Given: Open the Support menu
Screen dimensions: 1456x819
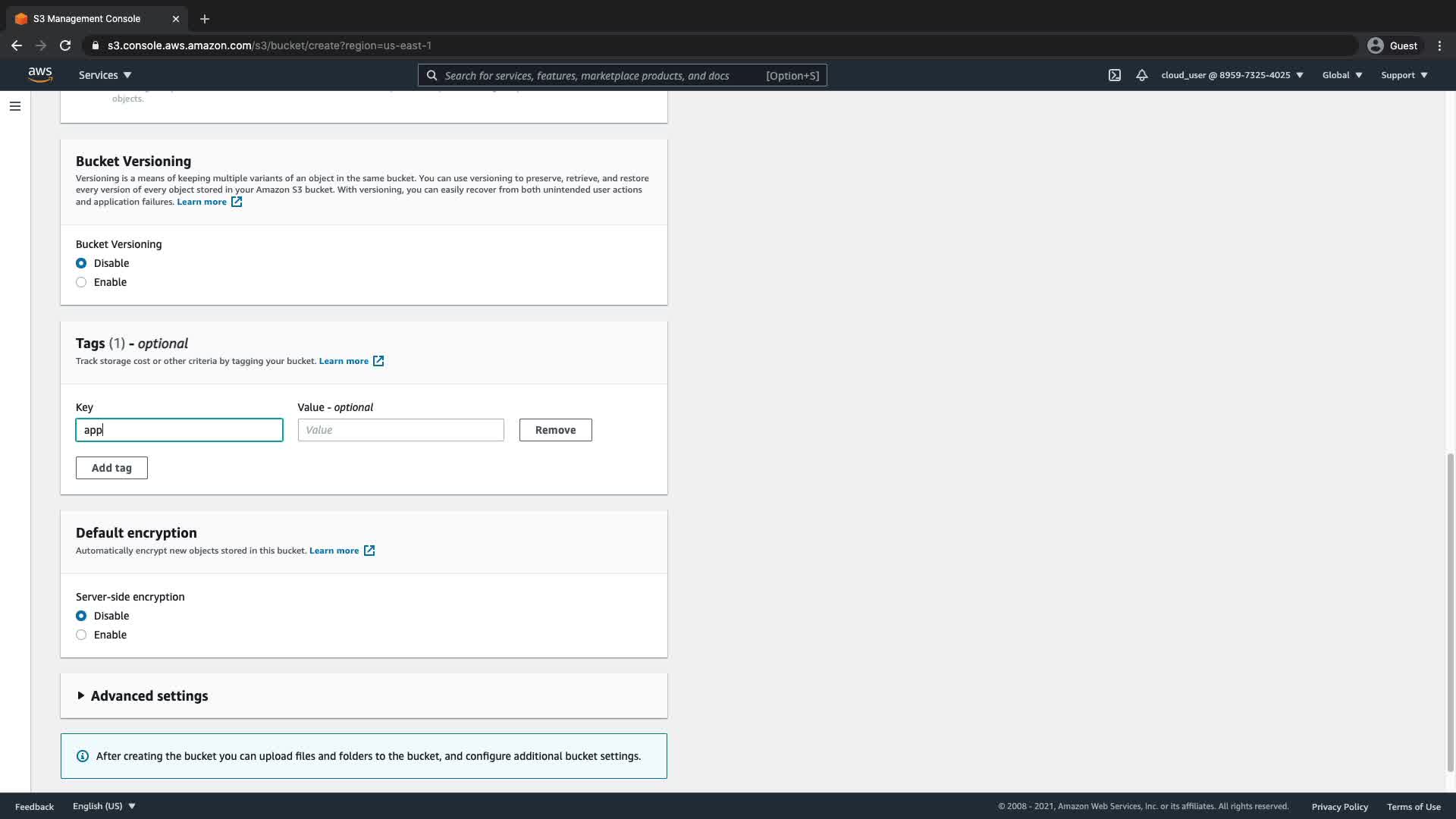Looking at the screenshot, I should point(1404,75).
